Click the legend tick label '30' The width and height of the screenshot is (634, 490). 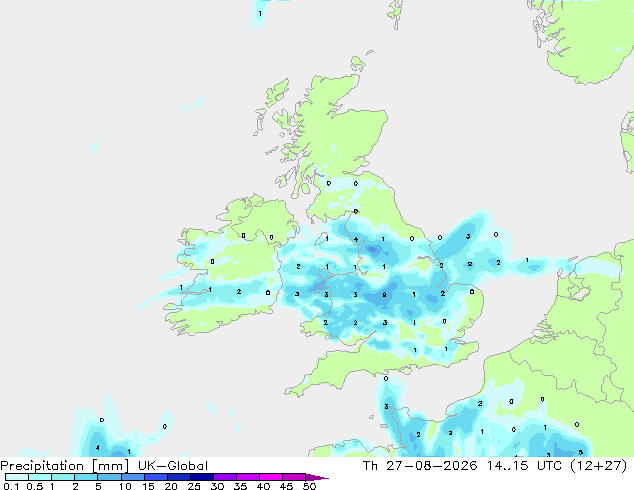pos(217,486)
